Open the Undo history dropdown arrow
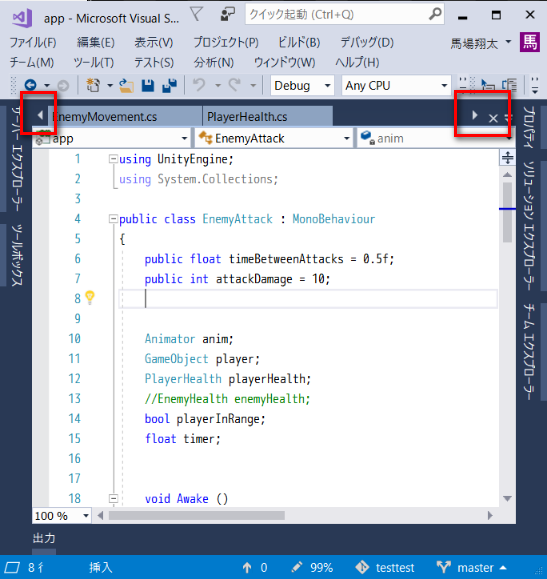The height and width of the screenshot is (579, 547). click(218, 86)
